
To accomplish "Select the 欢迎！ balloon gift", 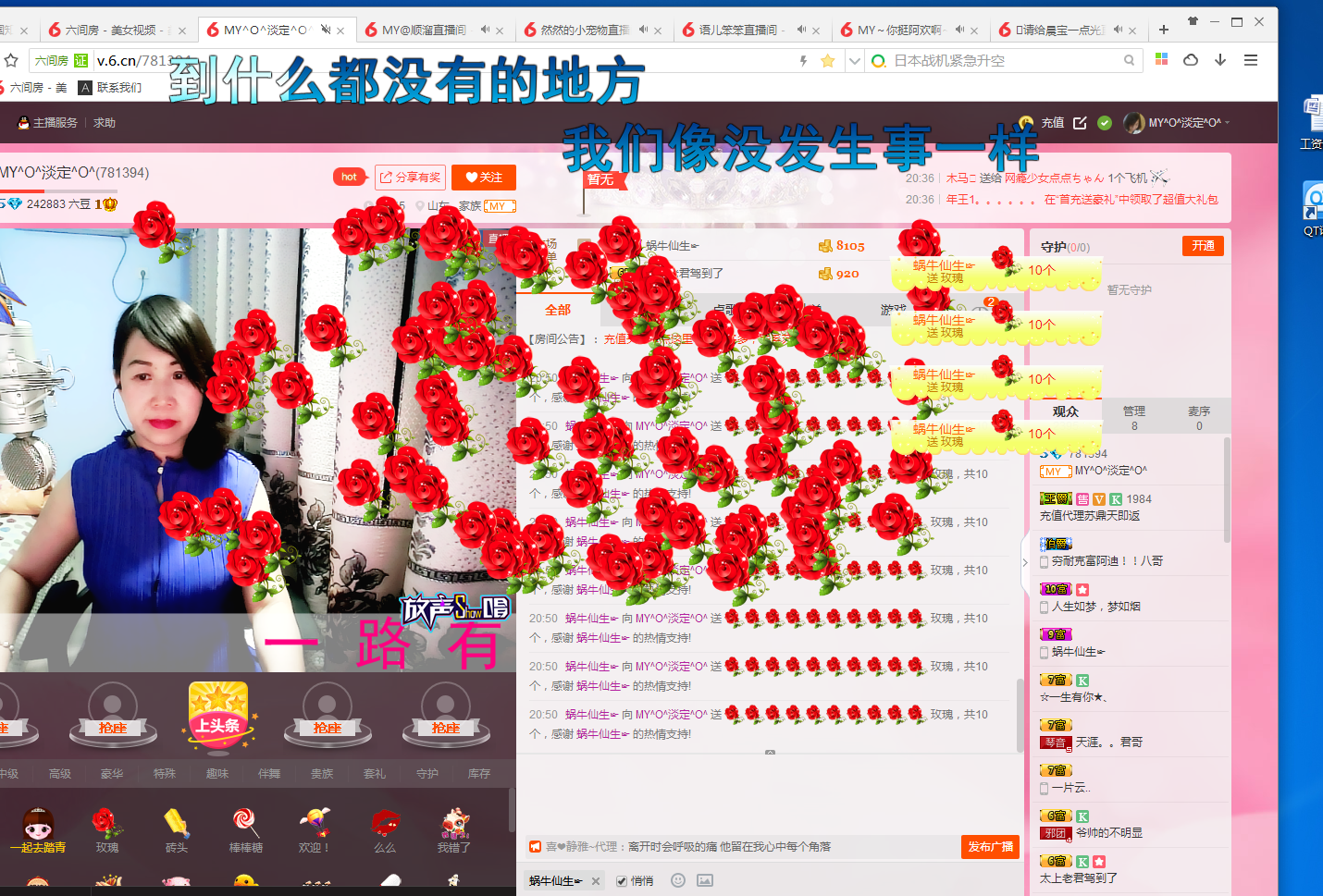I will [315, 829].
